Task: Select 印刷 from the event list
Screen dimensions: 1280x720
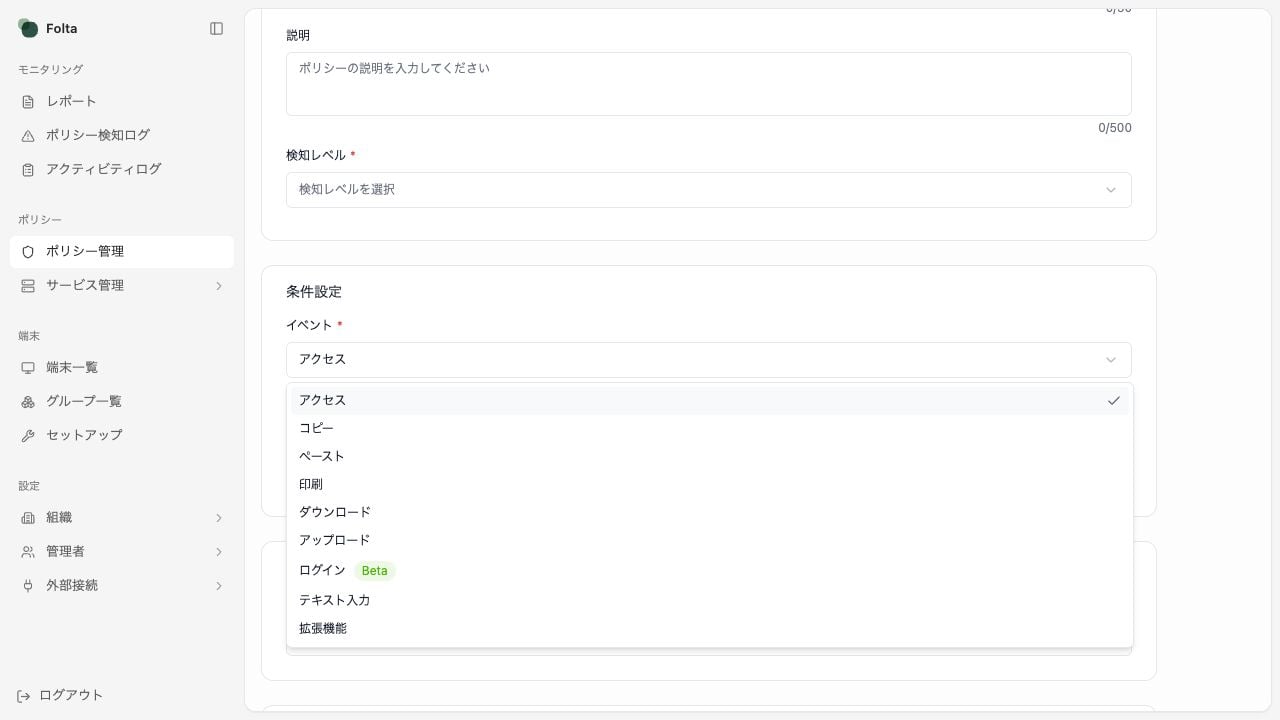Action: (709, 484)
